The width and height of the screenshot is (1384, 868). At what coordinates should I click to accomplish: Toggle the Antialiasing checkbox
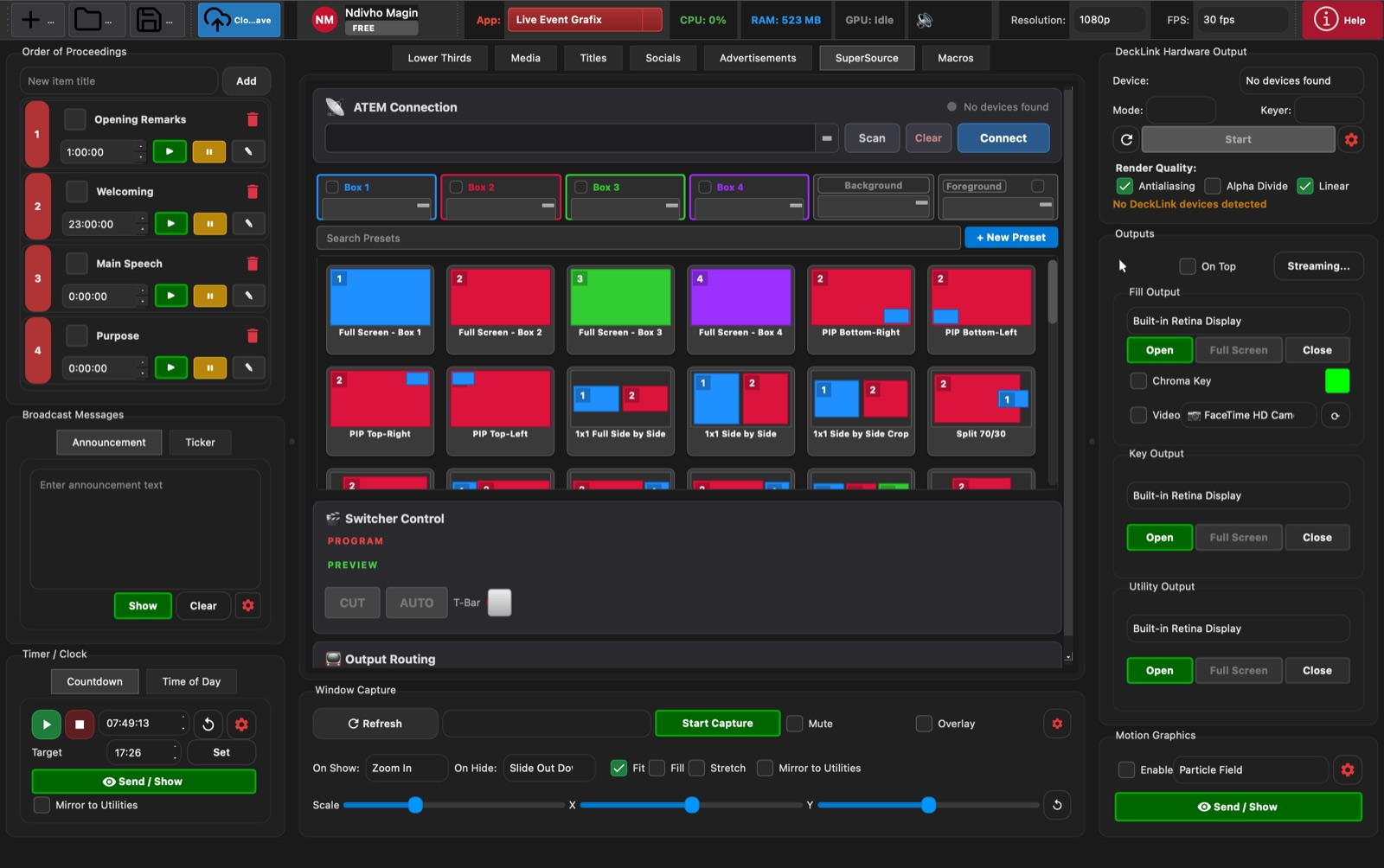(x=1124, y=186)
